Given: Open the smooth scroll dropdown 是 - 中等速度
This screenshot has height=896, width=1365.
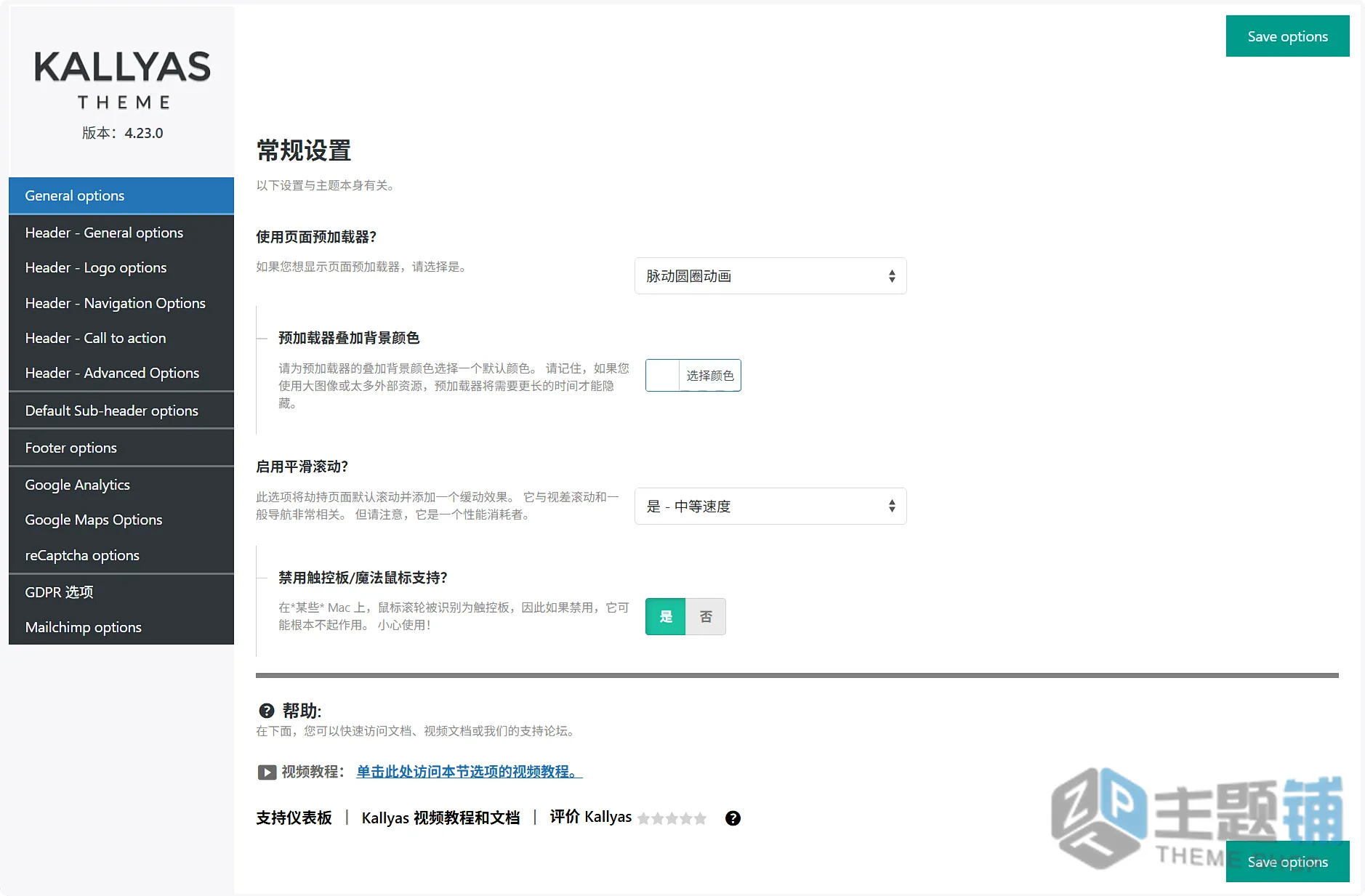Looking at the screenshot, I should point(770,506).
